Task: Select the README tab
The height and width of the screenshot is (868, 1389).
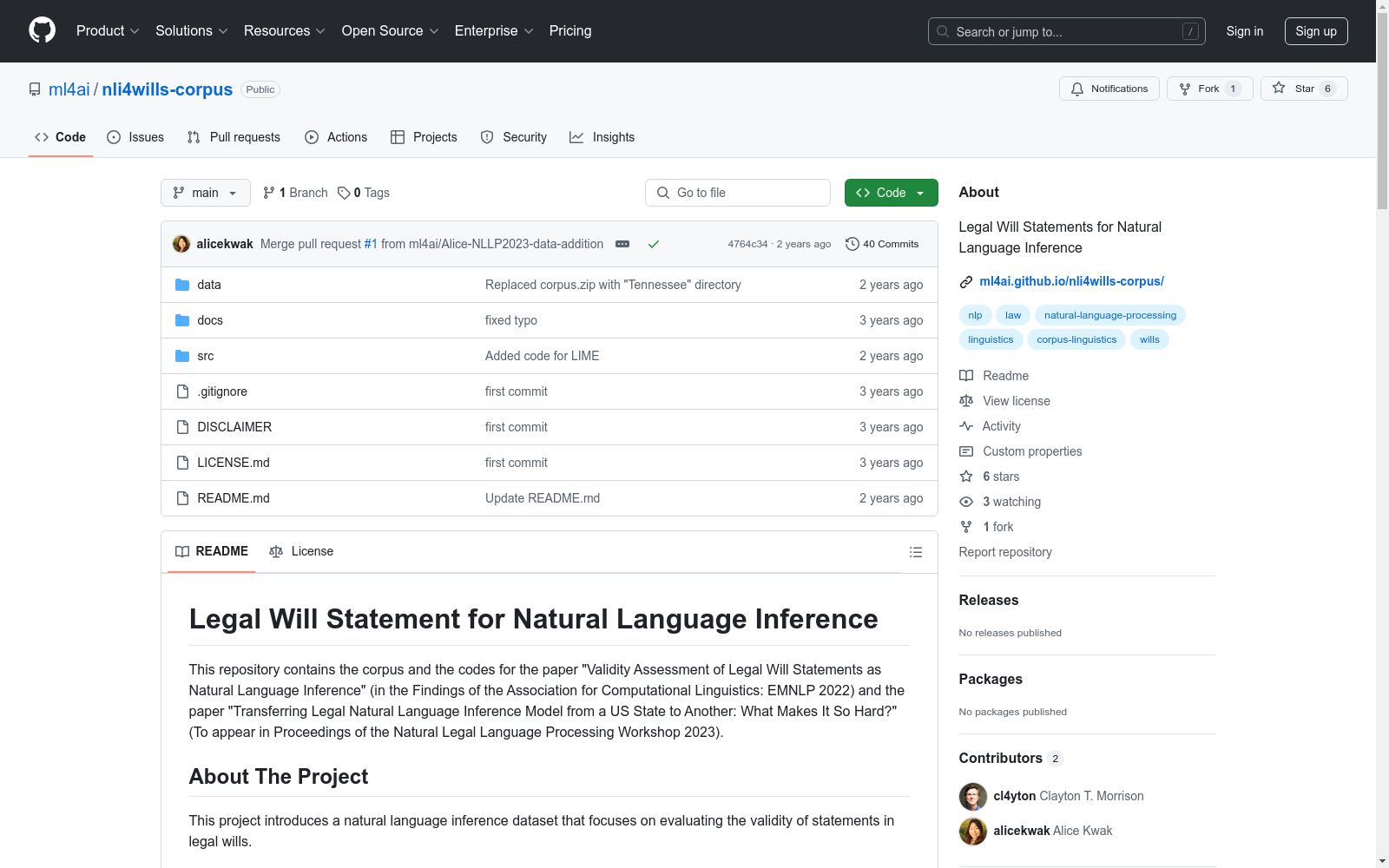Action: (x=212, y=551)
